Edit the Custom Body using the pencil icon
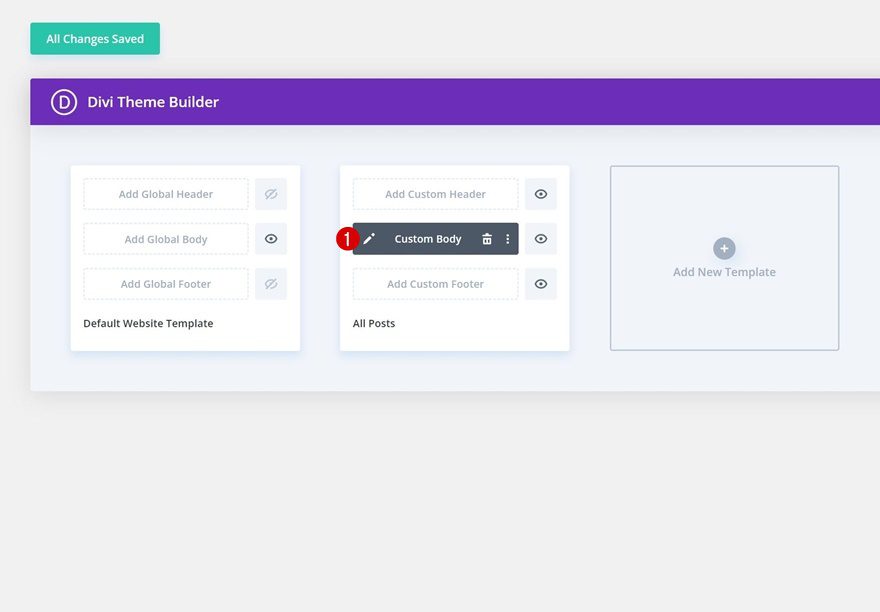This screenshot has height=612, width=880. point(369,238)
